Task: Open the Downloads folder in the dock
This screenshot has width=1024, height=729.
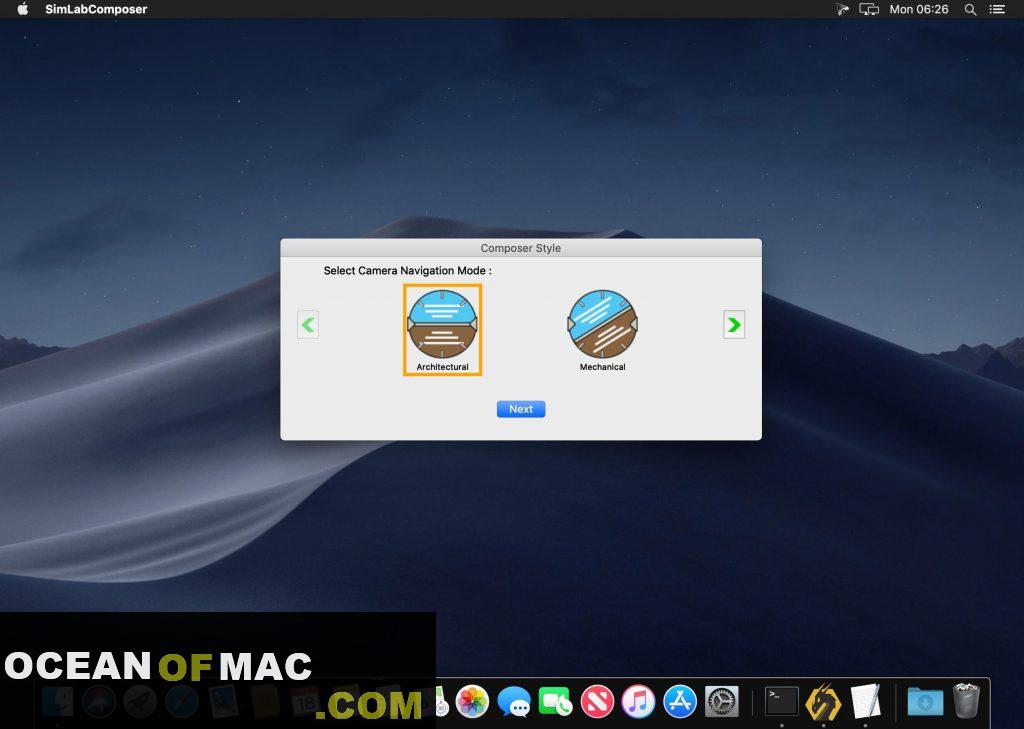Action: coord(925,702)
